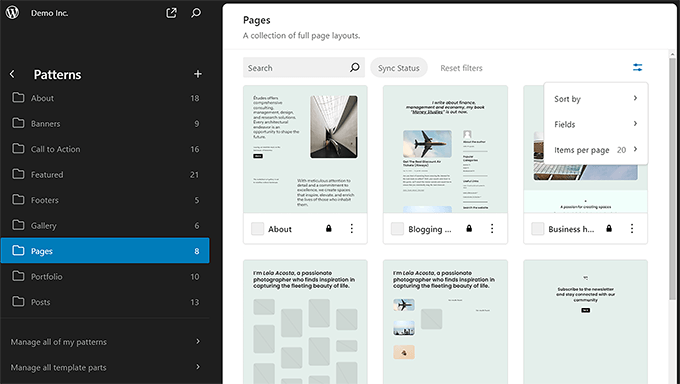Select the Featured category label
This screenshot has width=680, height=384.
tap(47, 174)
